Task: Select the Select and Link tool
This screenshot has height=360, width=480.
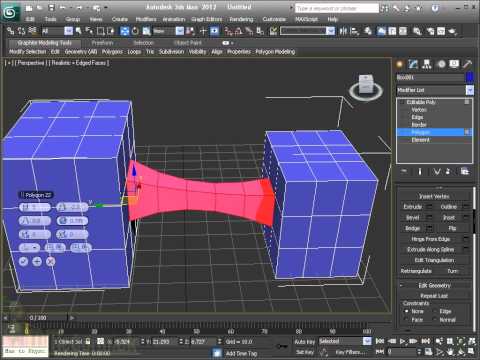Action: tap(11, 31)
